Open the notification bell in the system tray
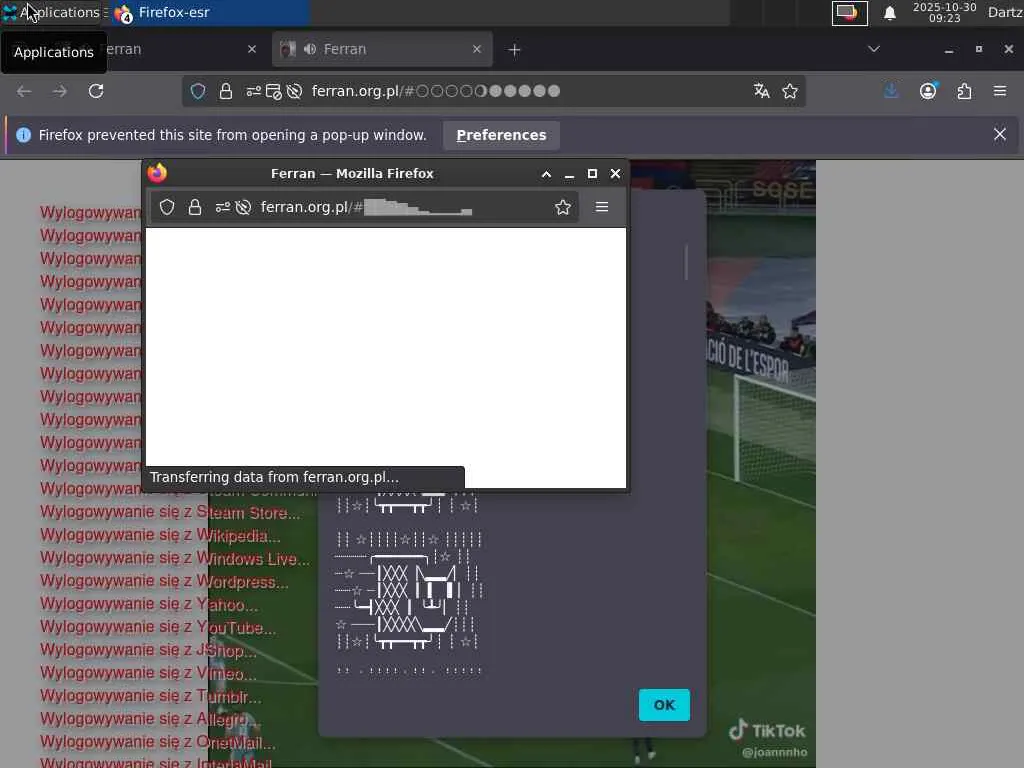 pyautogui.click(x=889, y=13)
